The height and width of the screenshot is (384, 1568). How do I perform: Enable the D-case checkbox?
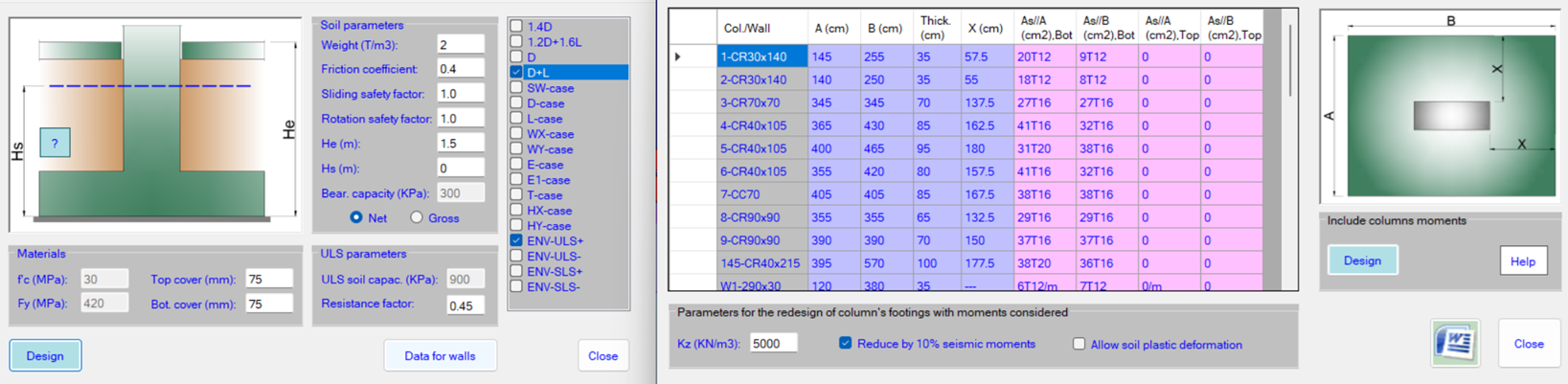[x=516, y=103]
